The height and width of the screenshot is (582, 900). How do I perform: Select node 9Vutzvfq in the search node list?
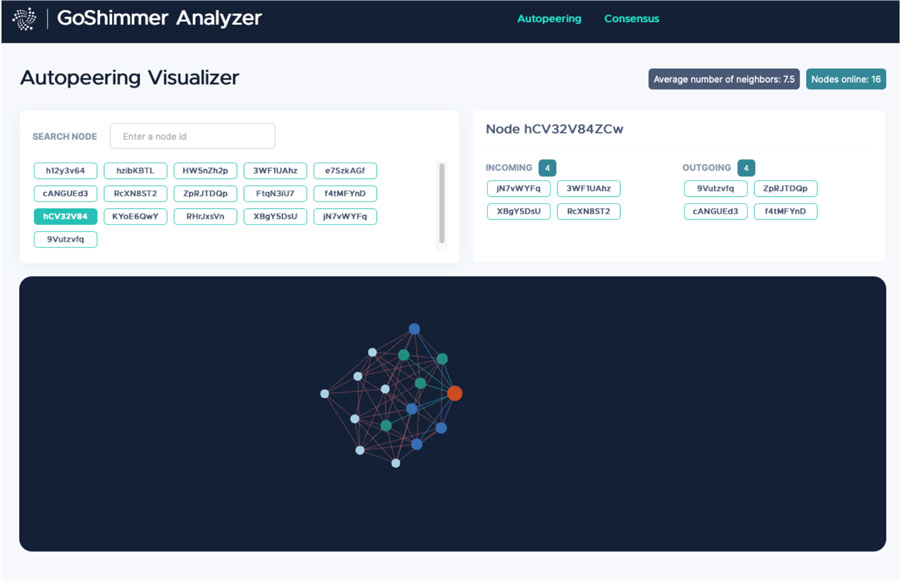pos(65,239)
